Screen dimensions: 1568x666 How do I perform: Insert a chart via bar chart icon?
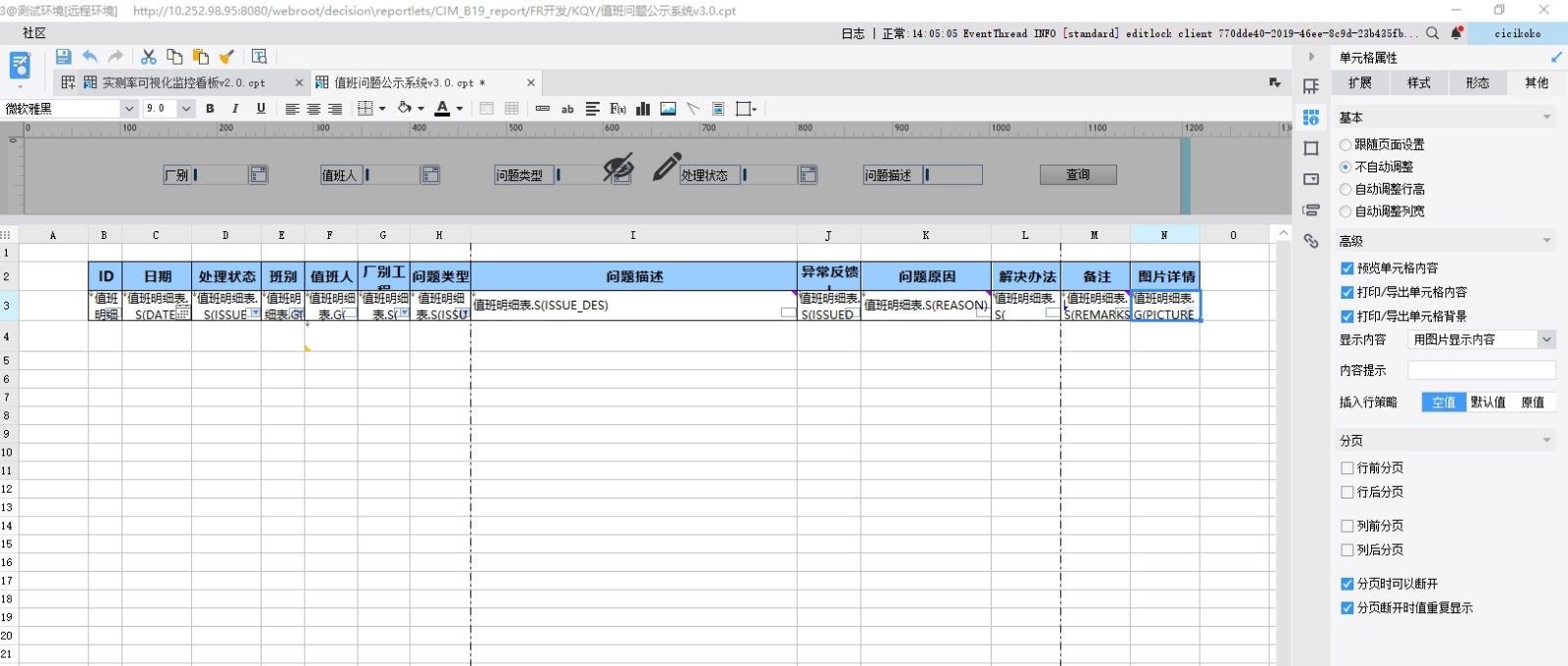[643, 109]
